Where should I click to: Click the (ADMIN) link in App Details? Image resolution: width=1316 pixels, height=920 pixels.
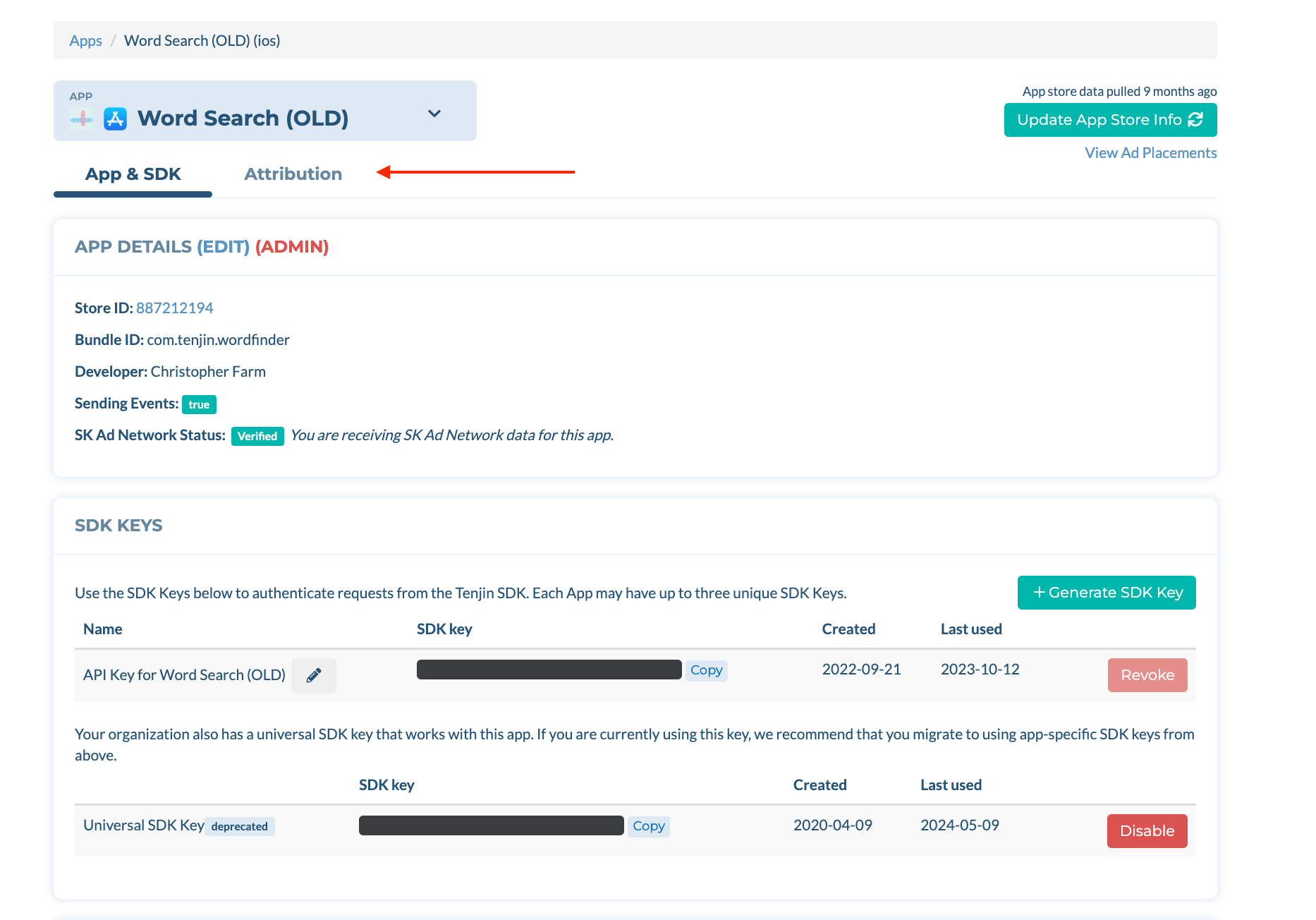click(292, 247)
